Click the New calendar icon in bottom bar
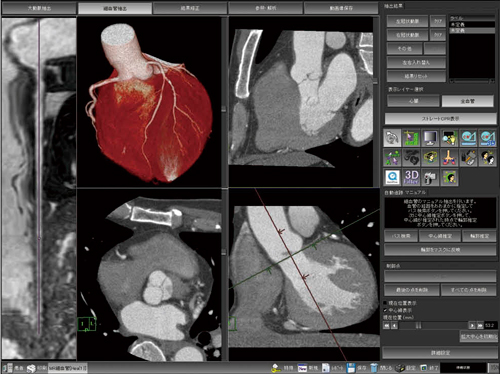 302,368
